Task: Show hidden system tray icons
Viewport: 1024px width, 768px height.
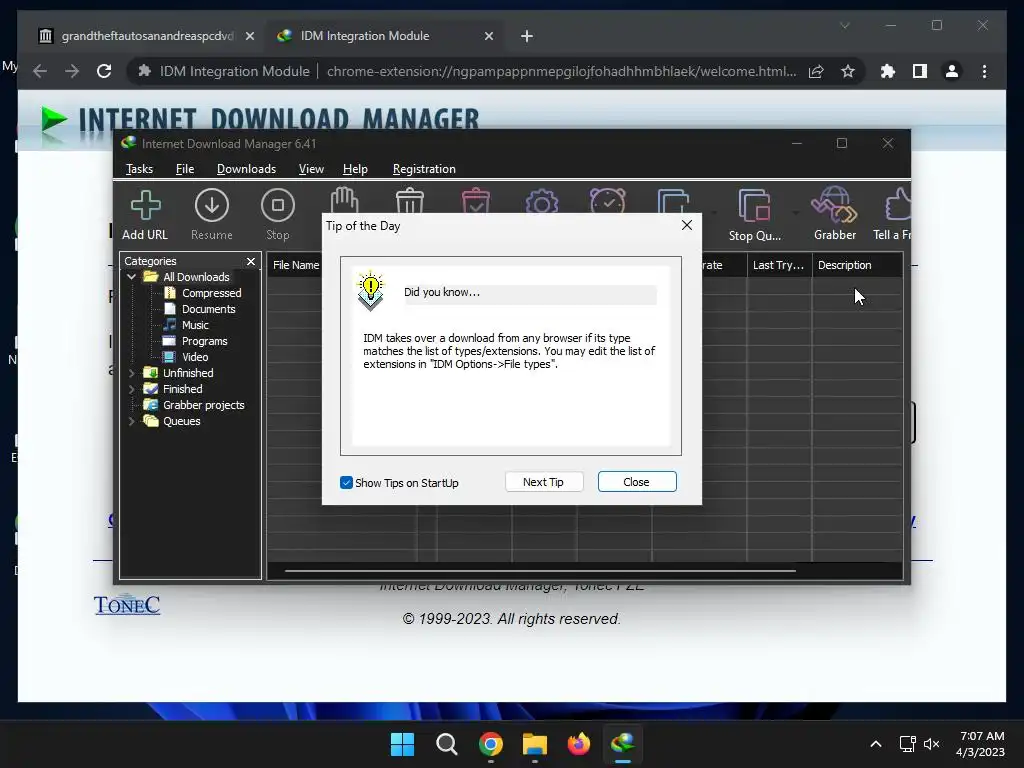Action: [x=876, y=744]
